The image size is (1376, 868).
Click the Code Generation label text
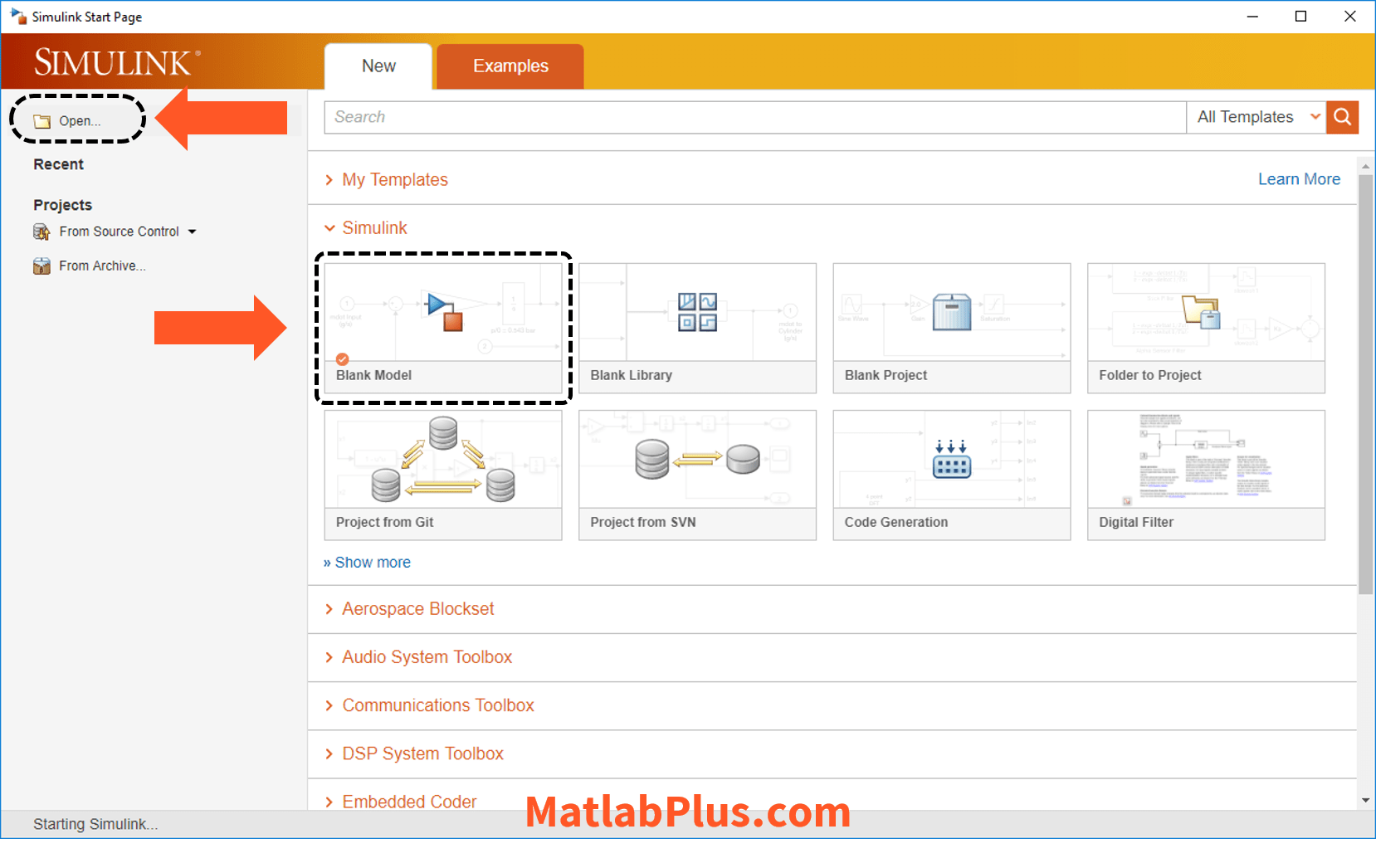(896, 522)
